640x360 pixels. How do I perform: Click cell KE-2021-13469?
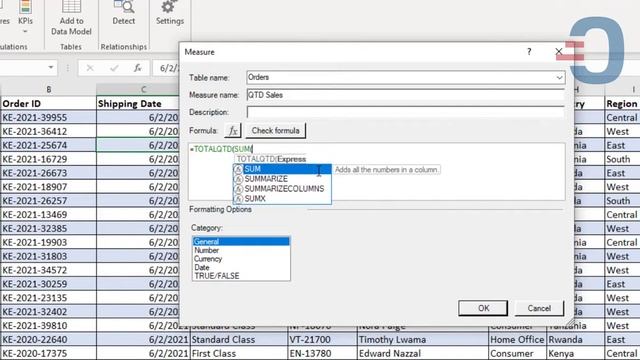(49, 215)
